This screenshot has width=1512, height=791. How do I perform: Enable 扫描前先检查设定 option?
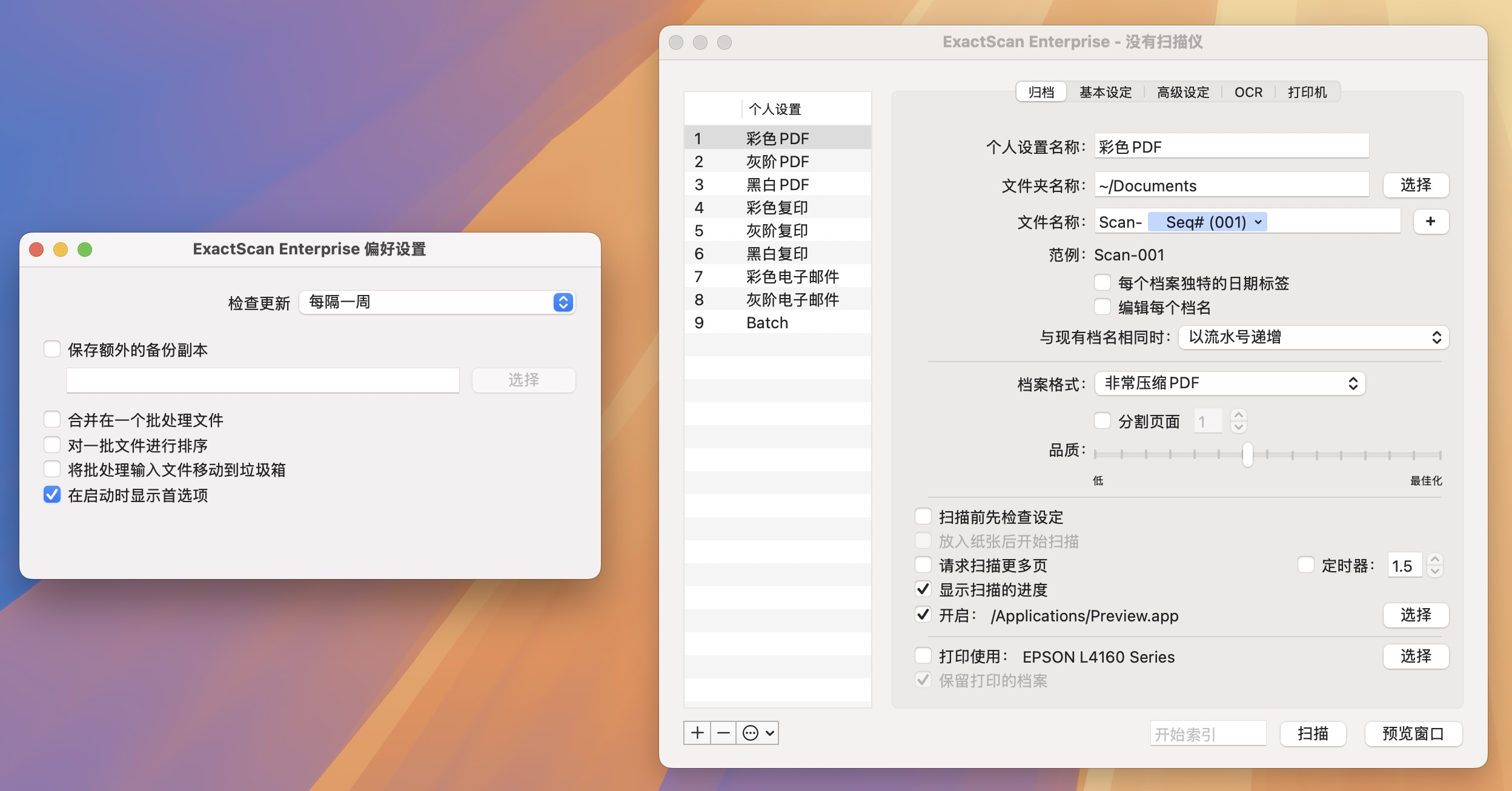(923, 515)
